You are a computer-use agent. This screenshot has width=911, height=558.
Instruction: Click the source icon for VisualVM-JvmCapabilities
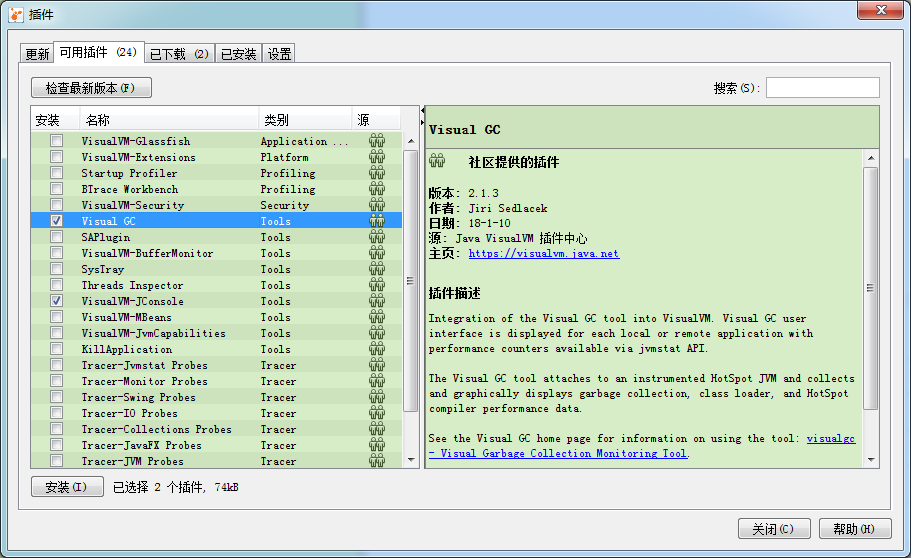(377, 332)
